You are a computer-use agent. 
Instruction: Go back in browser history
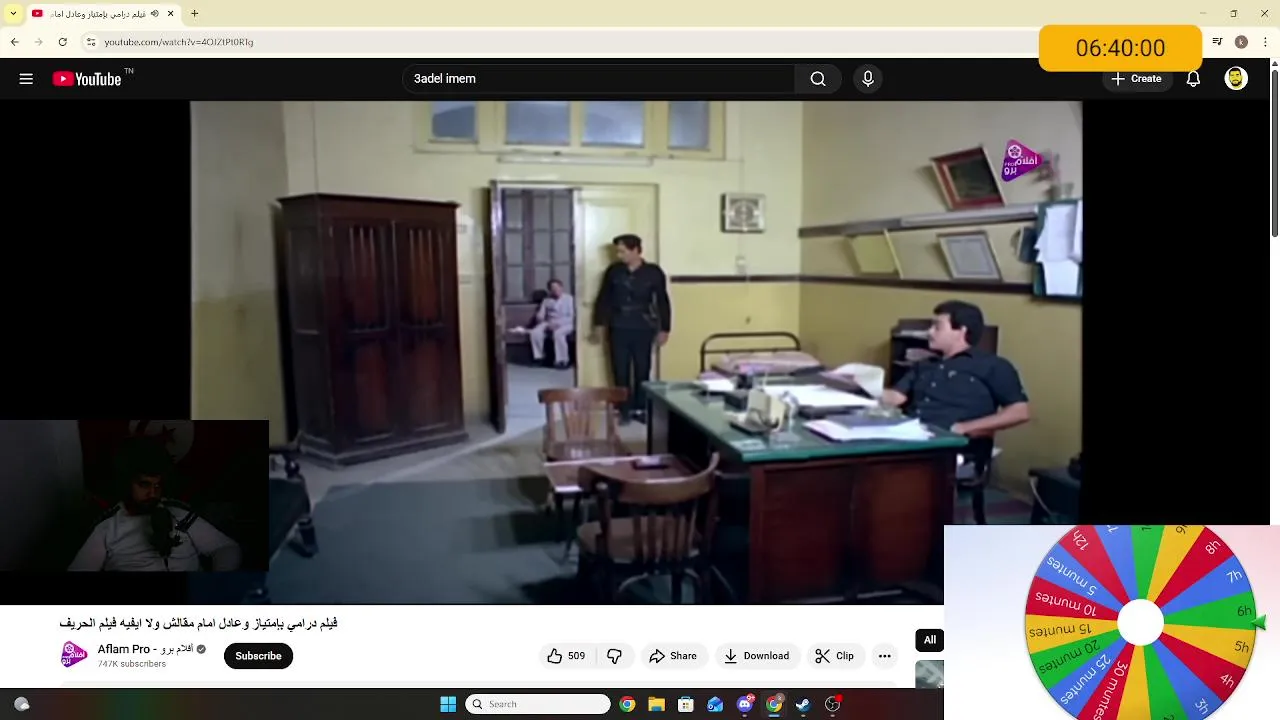point(14,42)
